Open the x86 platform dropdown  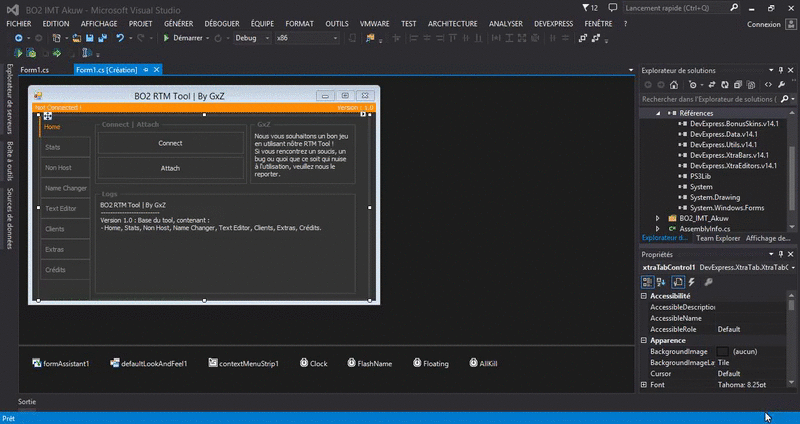click(x=307, y=38)
